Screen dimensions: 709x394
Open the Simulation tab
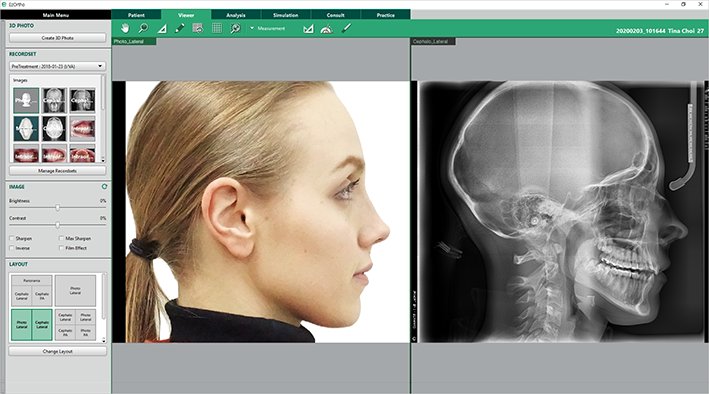286,15
